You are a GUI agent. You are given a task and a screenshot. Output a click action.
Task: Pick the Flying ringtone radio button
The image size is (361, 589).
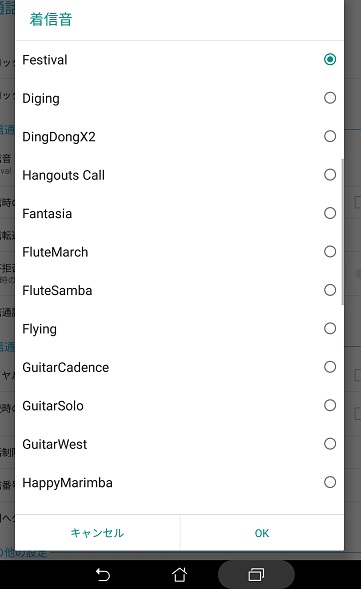click(x=330, y=329)
